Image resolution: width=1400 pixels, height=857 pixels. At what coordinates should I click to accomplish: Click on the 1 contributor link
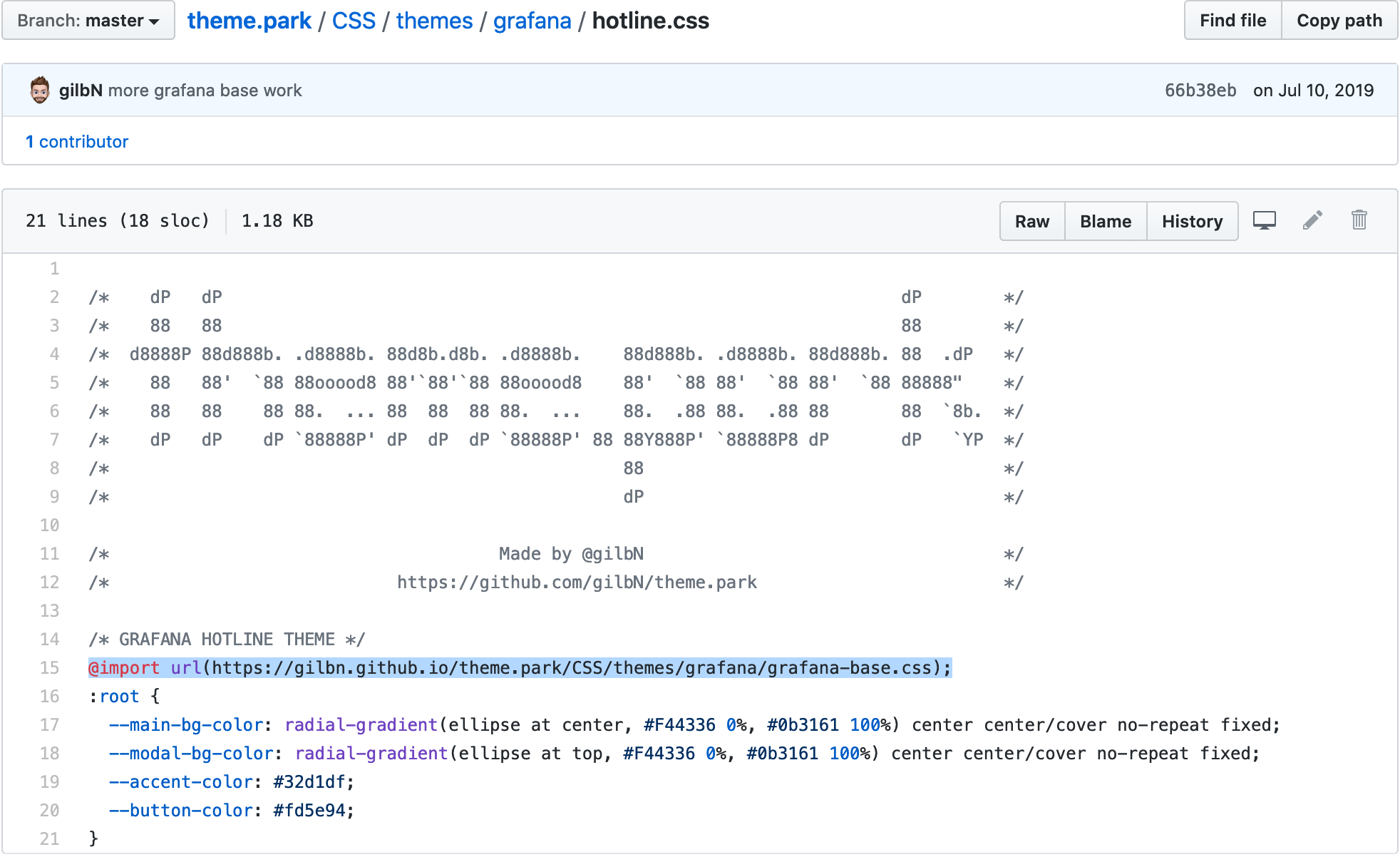pos(79,140)
